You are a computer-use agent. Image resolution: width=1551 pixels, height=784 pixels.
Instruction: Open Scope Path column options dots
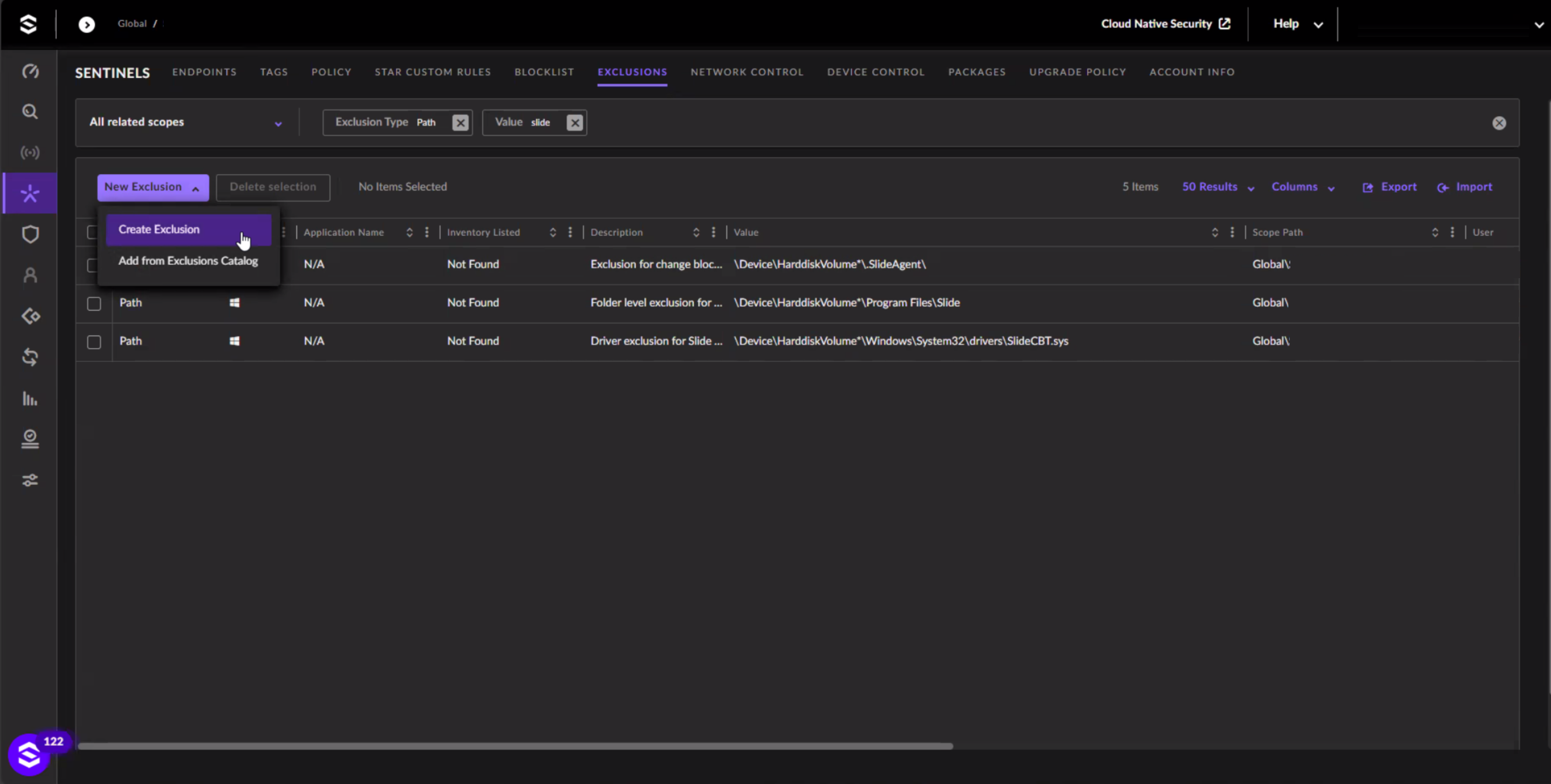pos(1452,232)
